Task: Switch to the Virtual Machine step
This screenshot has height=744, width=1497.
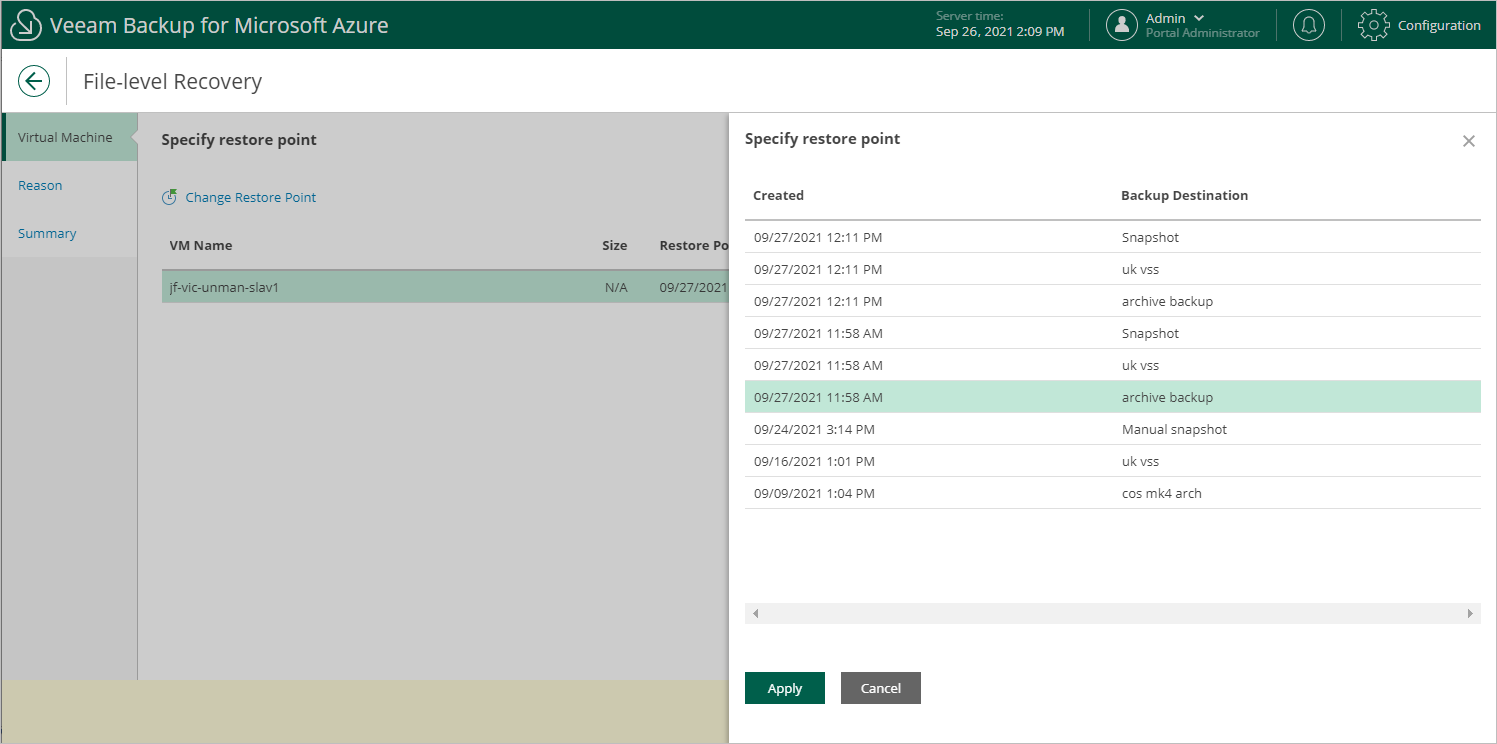Action: (x=69, y=137)
